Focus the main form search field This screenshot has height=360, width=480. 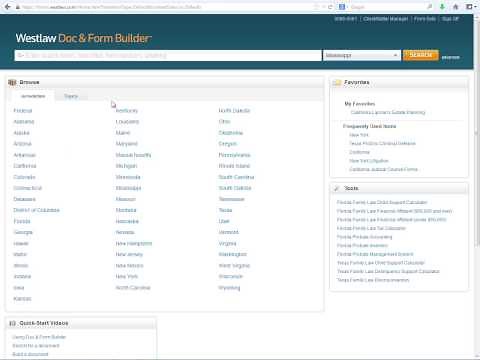168,55
